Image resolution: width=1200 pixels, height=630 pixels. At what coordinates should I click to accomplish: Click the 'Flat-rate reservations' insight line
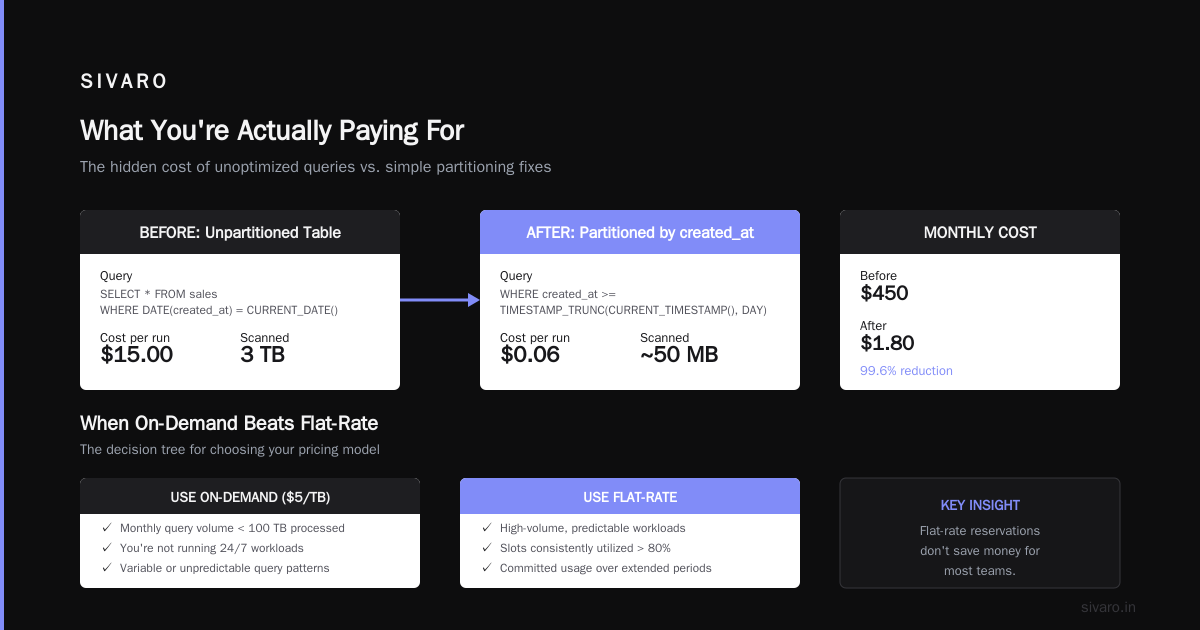[x=980, y=531]
